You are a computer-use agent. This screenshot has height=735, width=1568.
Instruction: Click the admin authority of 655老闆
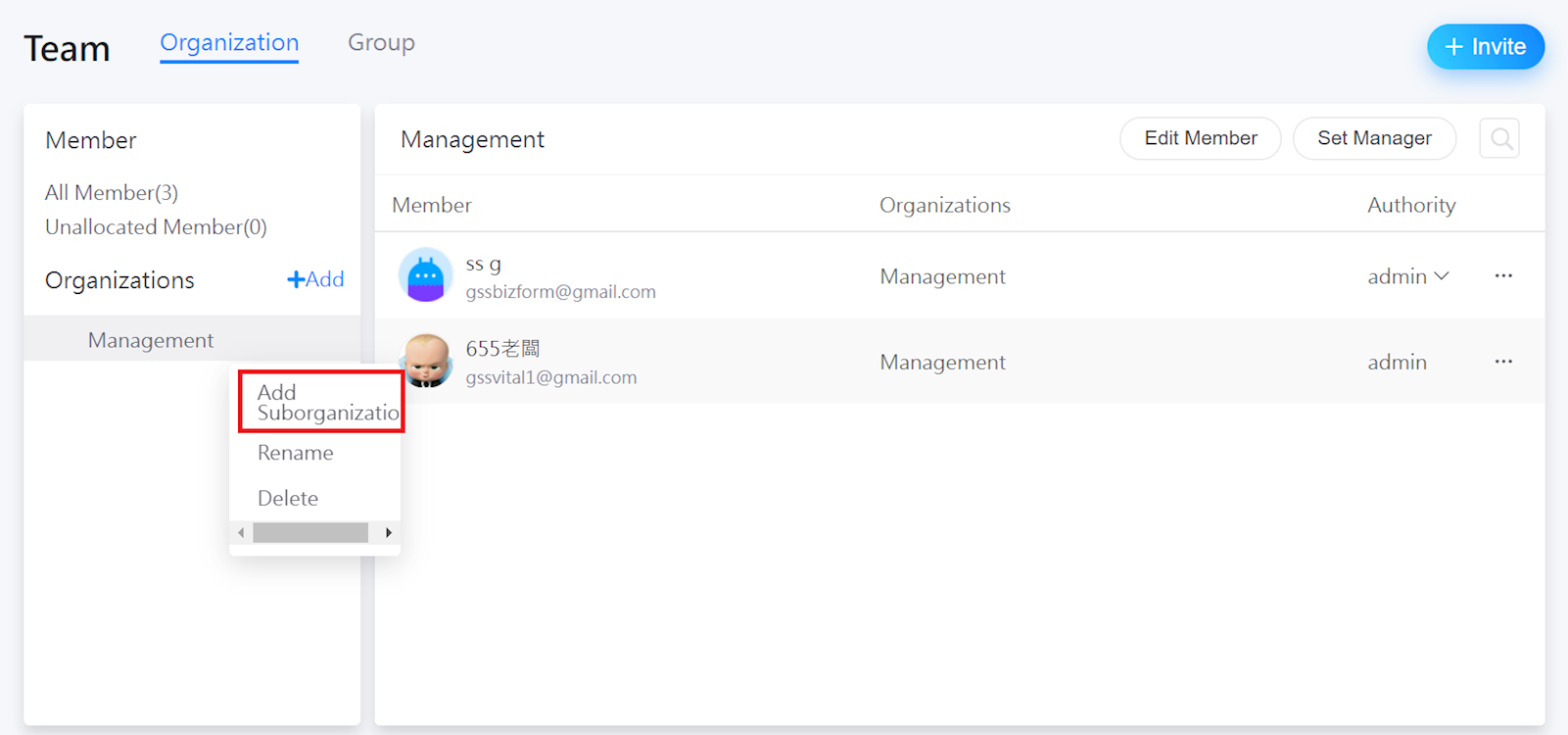pos(1397,362)
